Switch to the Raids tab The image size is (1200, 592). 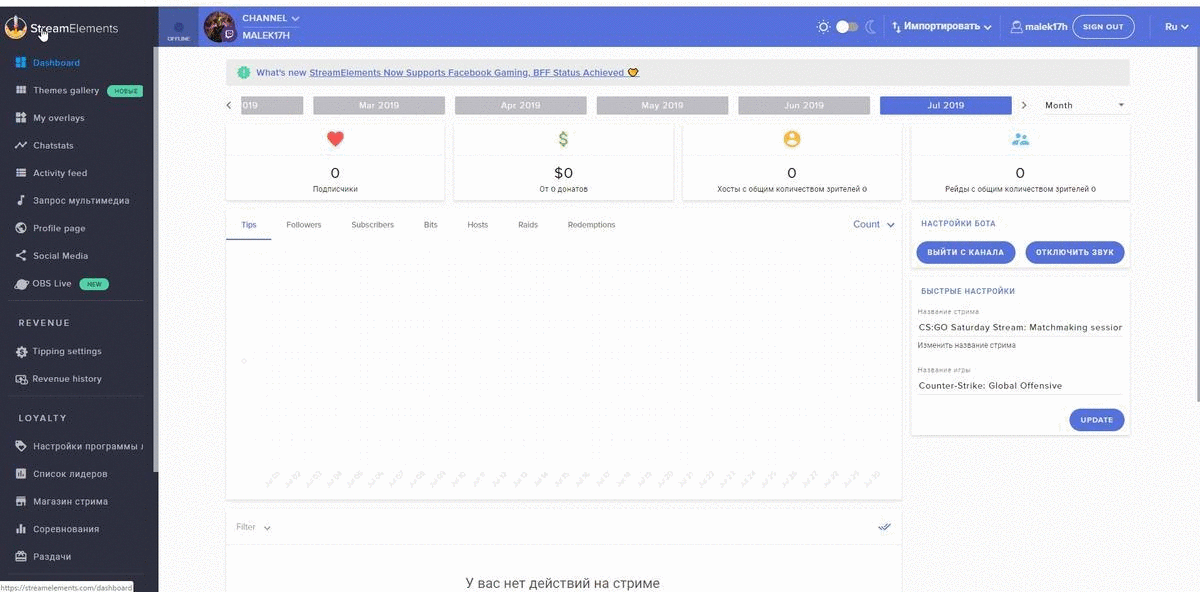(x=528, y=225)
